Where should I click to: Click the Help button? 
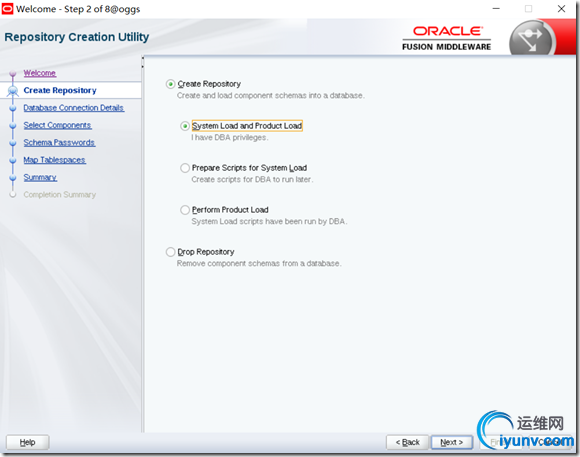coord(27,442)
